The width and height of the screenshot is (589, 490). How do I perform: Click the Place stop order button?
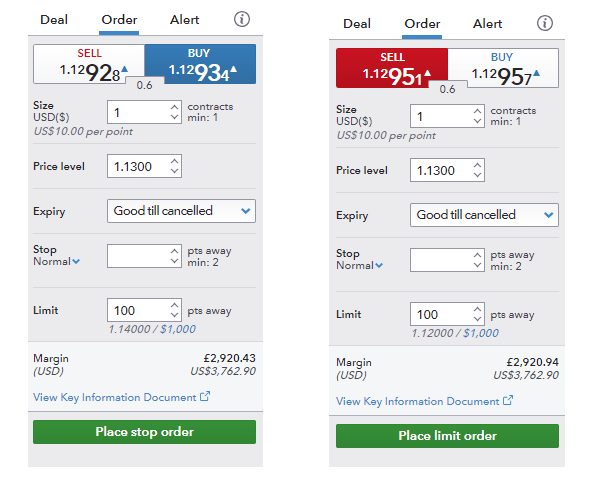(145, 432)
